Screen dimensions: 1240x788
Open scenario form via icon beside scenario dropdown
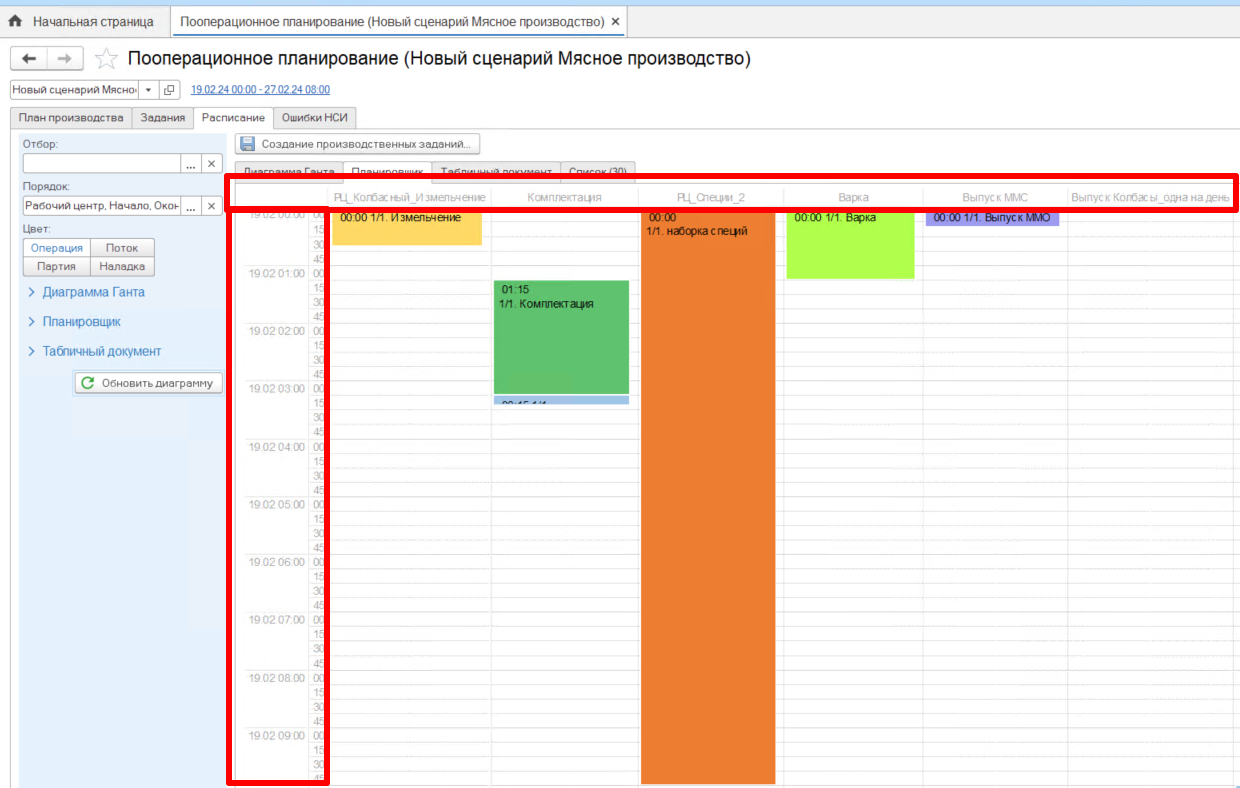coord(168,90)
